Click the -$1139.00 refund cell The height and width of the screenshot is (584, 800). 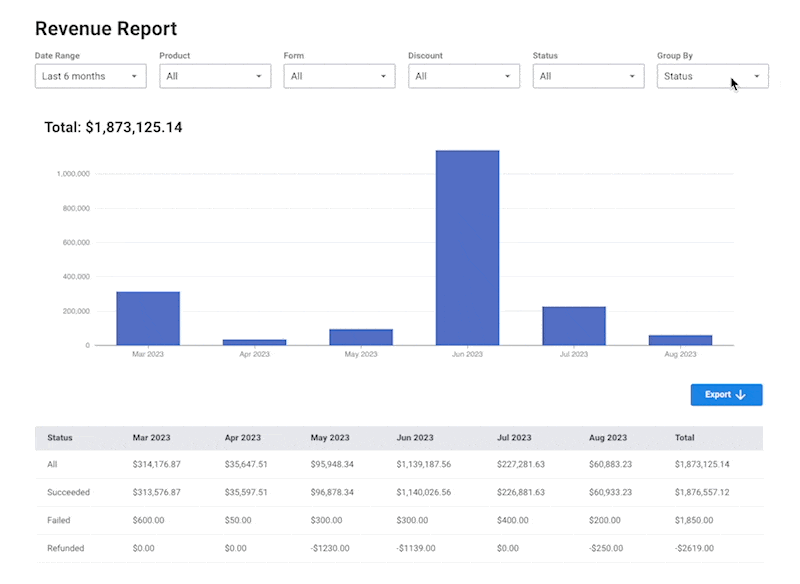[x=416, y=548]
